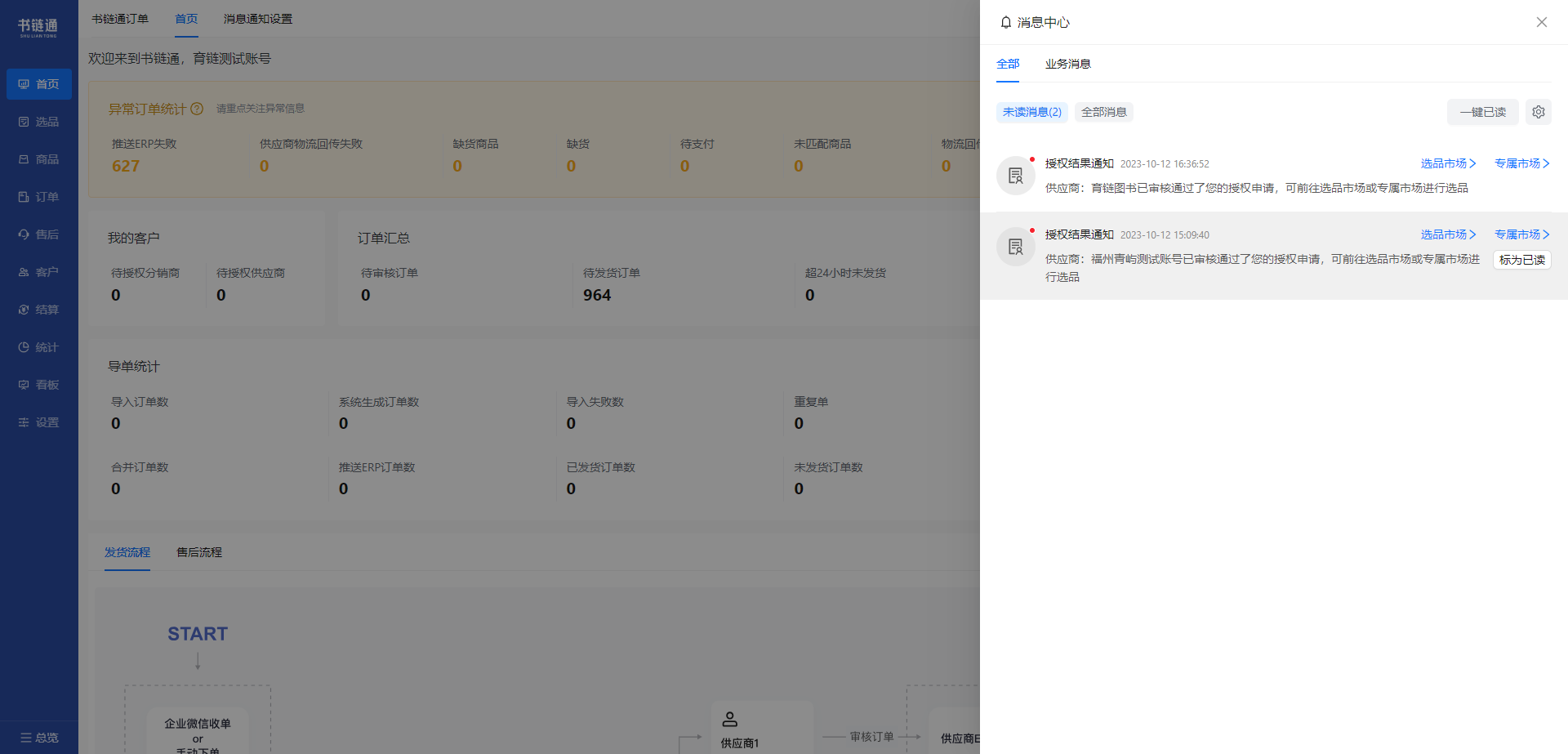The height and width of the screenshot is (754, 1568).
Task: Open the 商品 sidebar item
Action: [x=39, y=159]
